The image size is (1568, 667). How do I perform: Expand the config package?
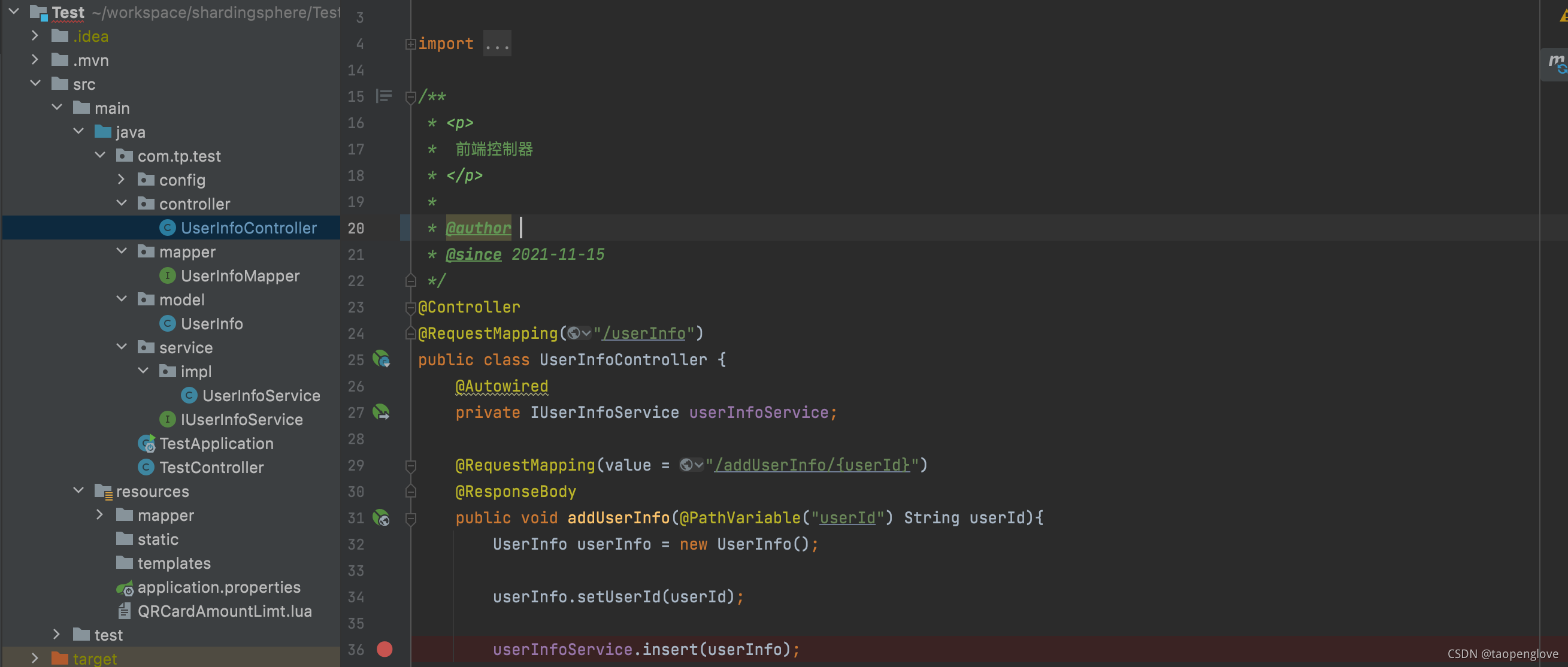pyautogui.click(x=122, y=180)
